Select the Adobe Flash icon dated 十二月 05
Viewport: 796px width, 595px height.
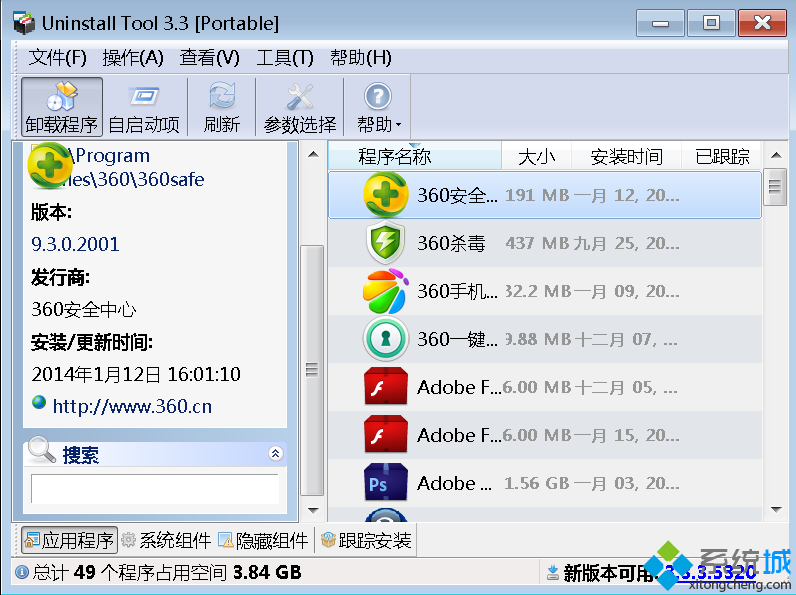pos(386,387)
